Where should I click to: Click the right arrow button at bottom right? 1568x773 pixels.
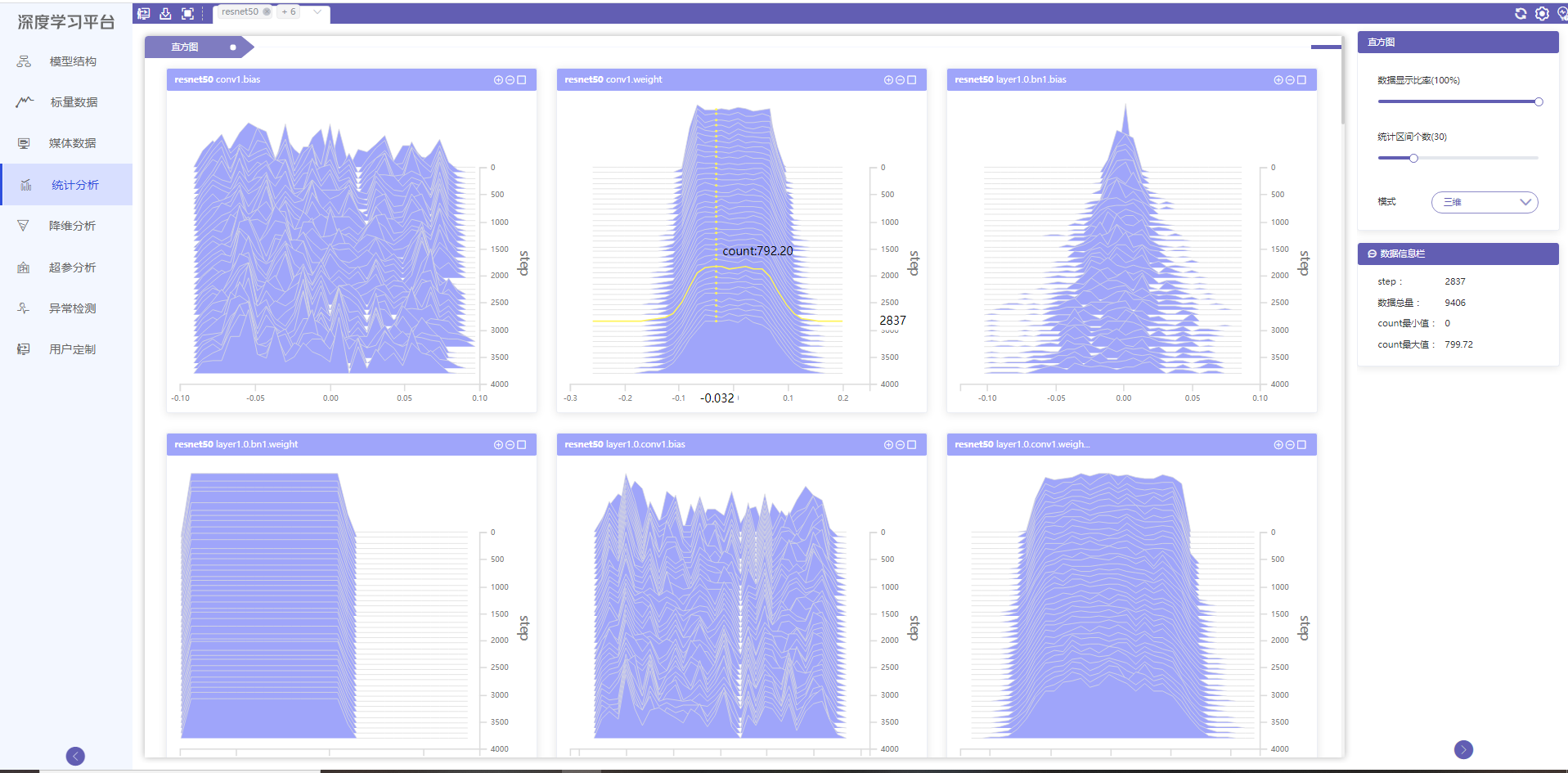1463,749
